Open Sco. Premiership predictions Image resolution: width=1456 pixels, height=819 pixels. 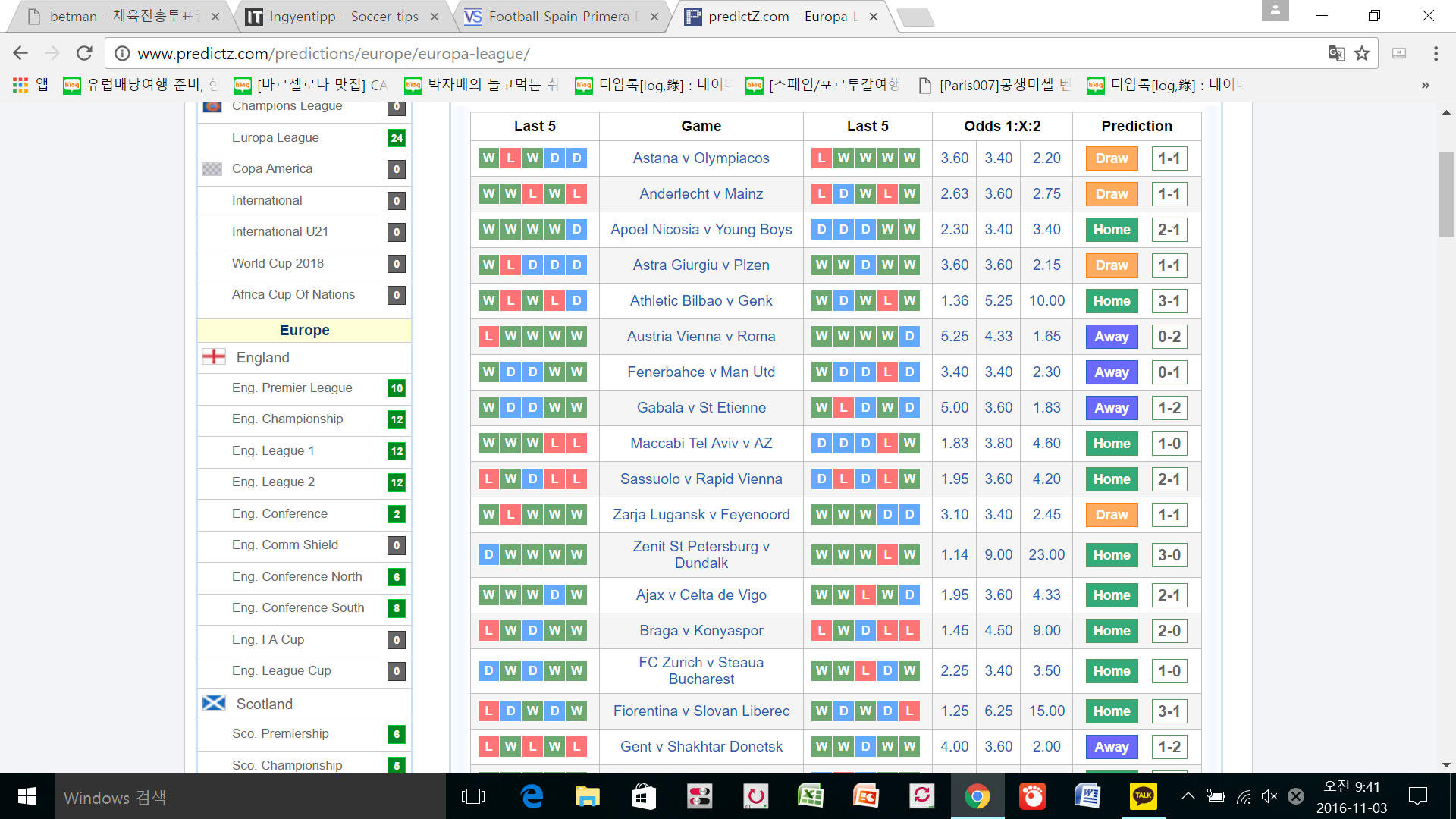281,733
